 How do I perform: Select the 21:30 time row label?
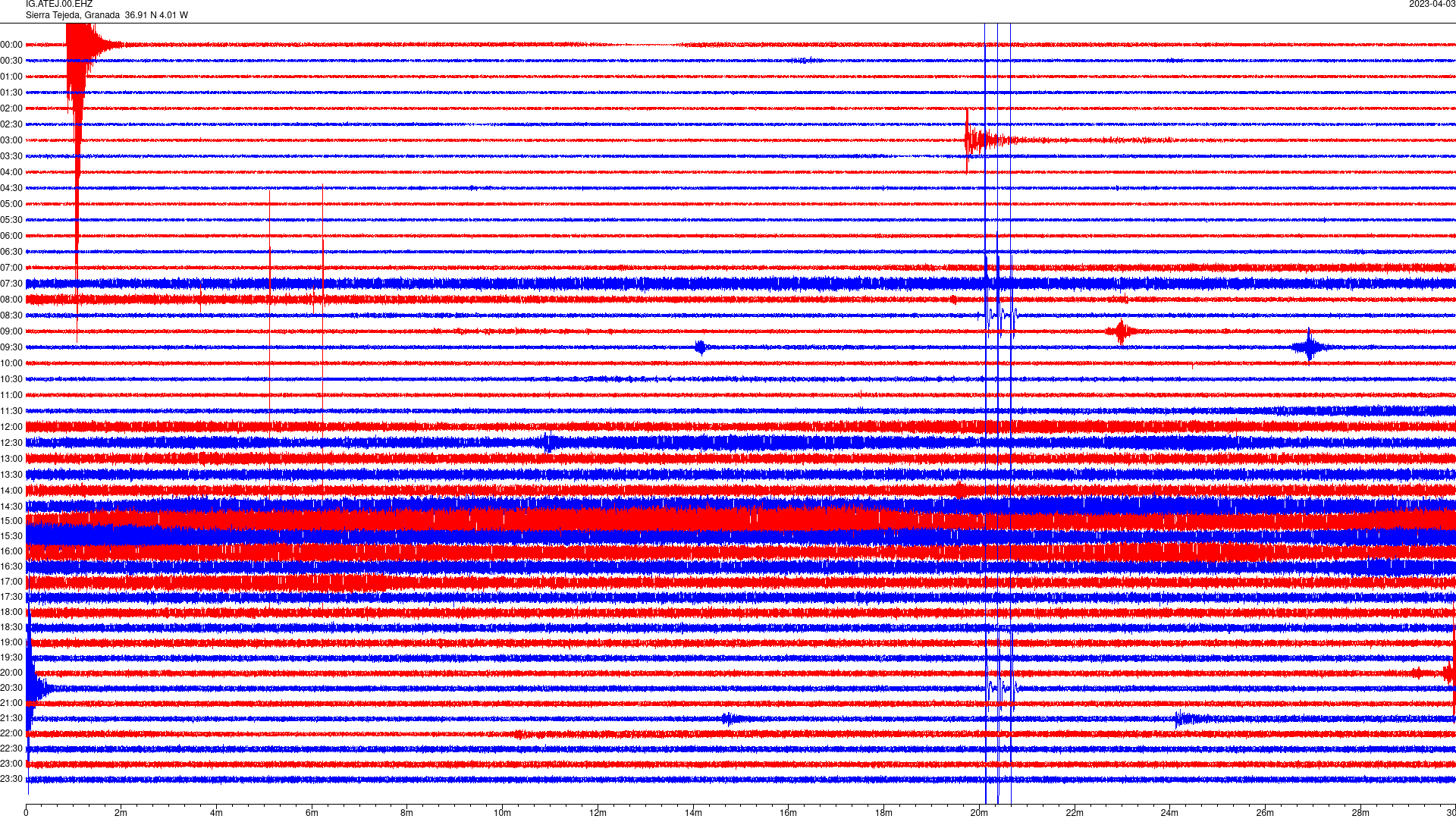(11, 718)
